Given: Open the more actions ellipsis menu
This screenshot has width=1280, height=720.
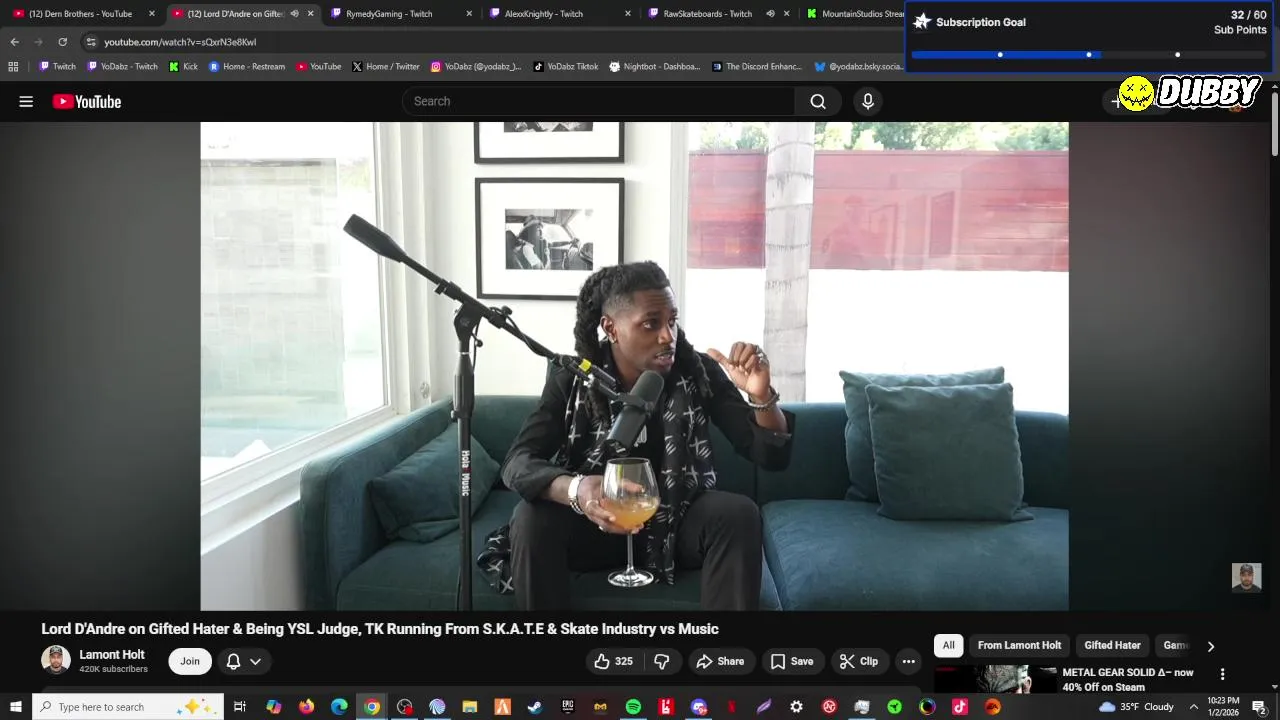Looking at the screenshot, I should point(908,661).
